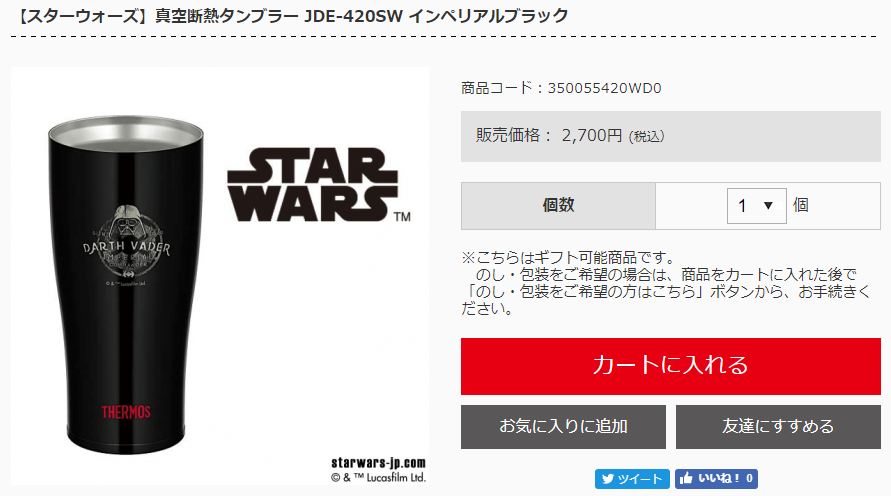Open the quantity dropdown showing 1
Viewport: 891px width, 496px height.
pyautogui.click(x=756, y=206)
